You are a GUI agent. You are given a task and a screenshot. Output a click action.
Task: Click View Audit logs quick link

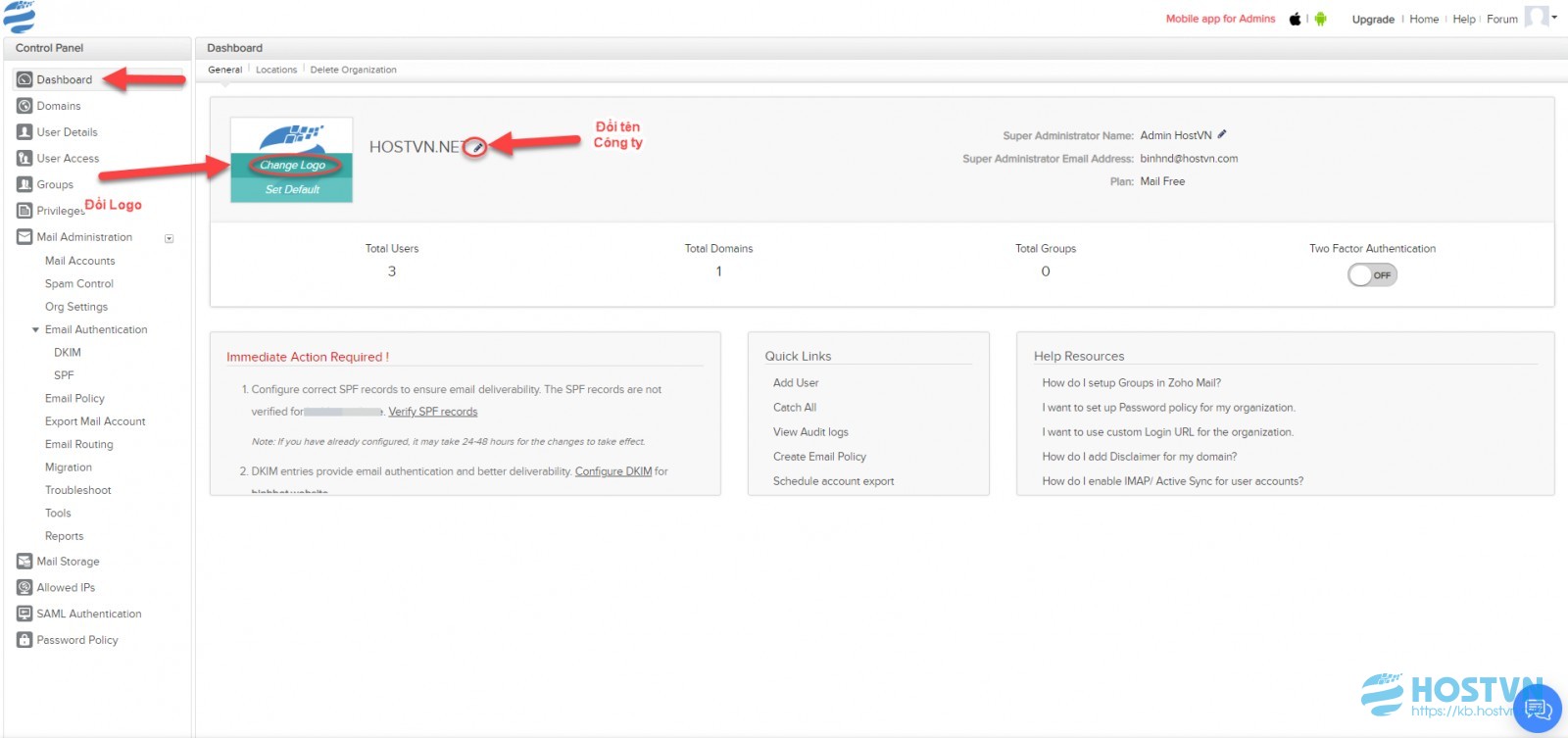[810, 432]
